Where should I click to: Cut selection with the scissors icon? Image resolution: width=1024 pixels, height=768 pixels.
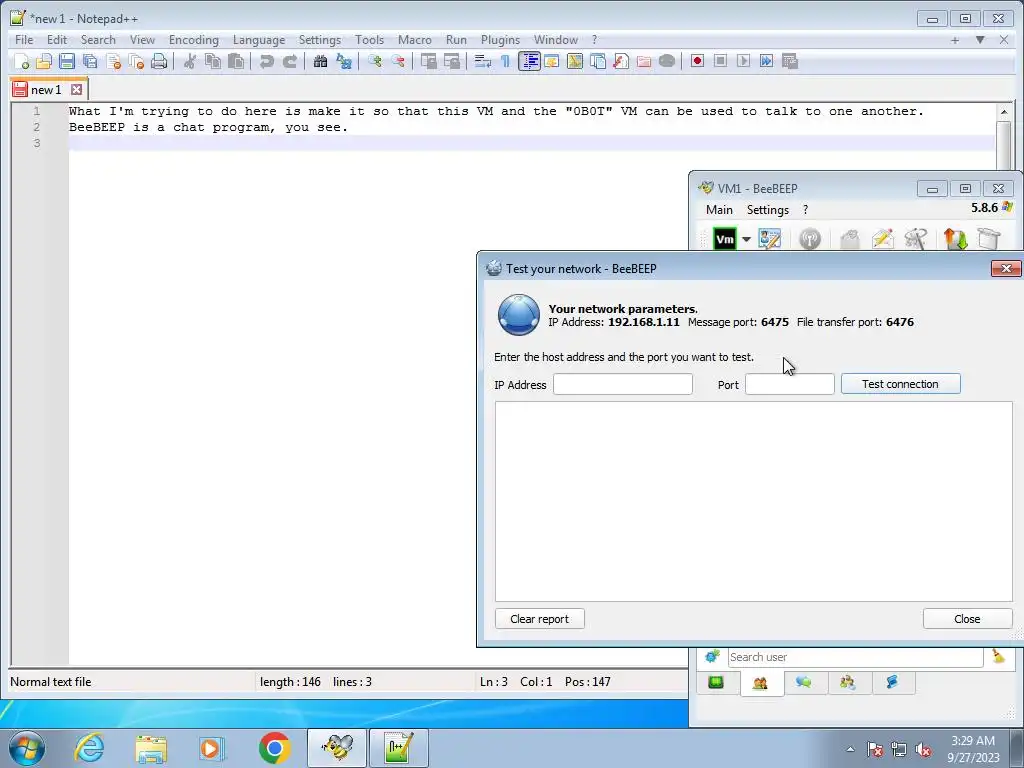(189, 61)
